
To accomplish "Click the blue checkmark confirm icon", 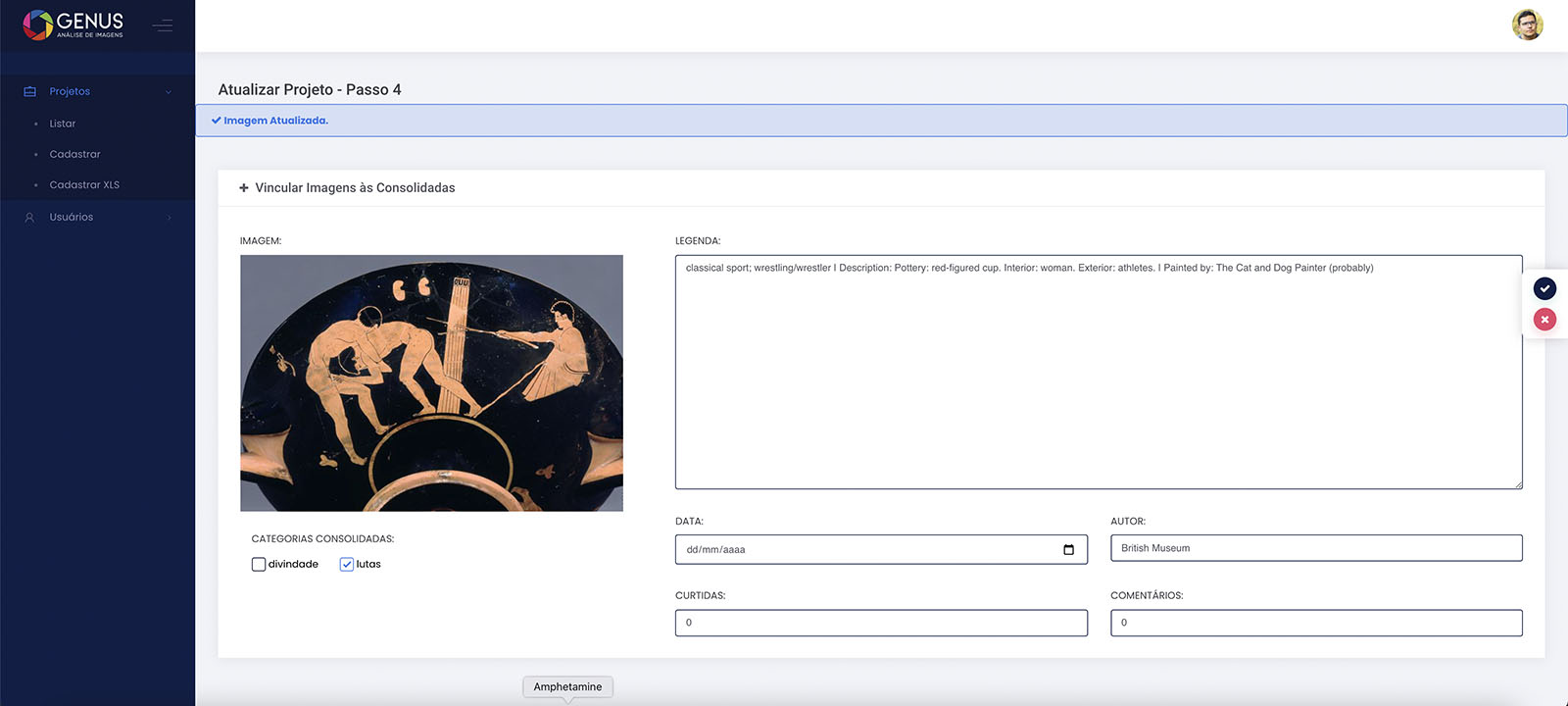I will 1544,288.
